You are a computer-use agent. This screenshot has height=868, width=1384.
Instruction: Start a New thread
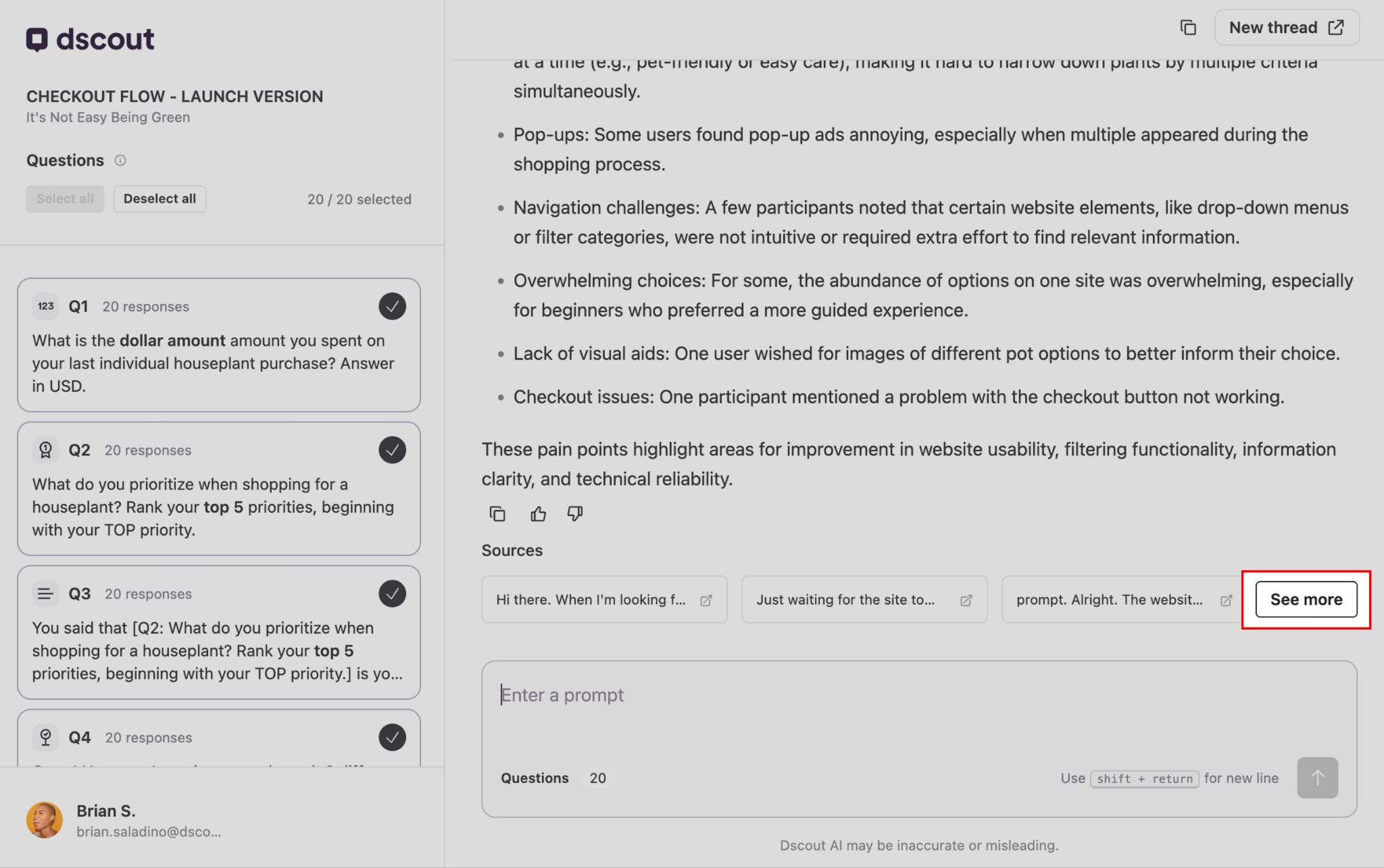pyautogui.click(x=1286, y=28)
